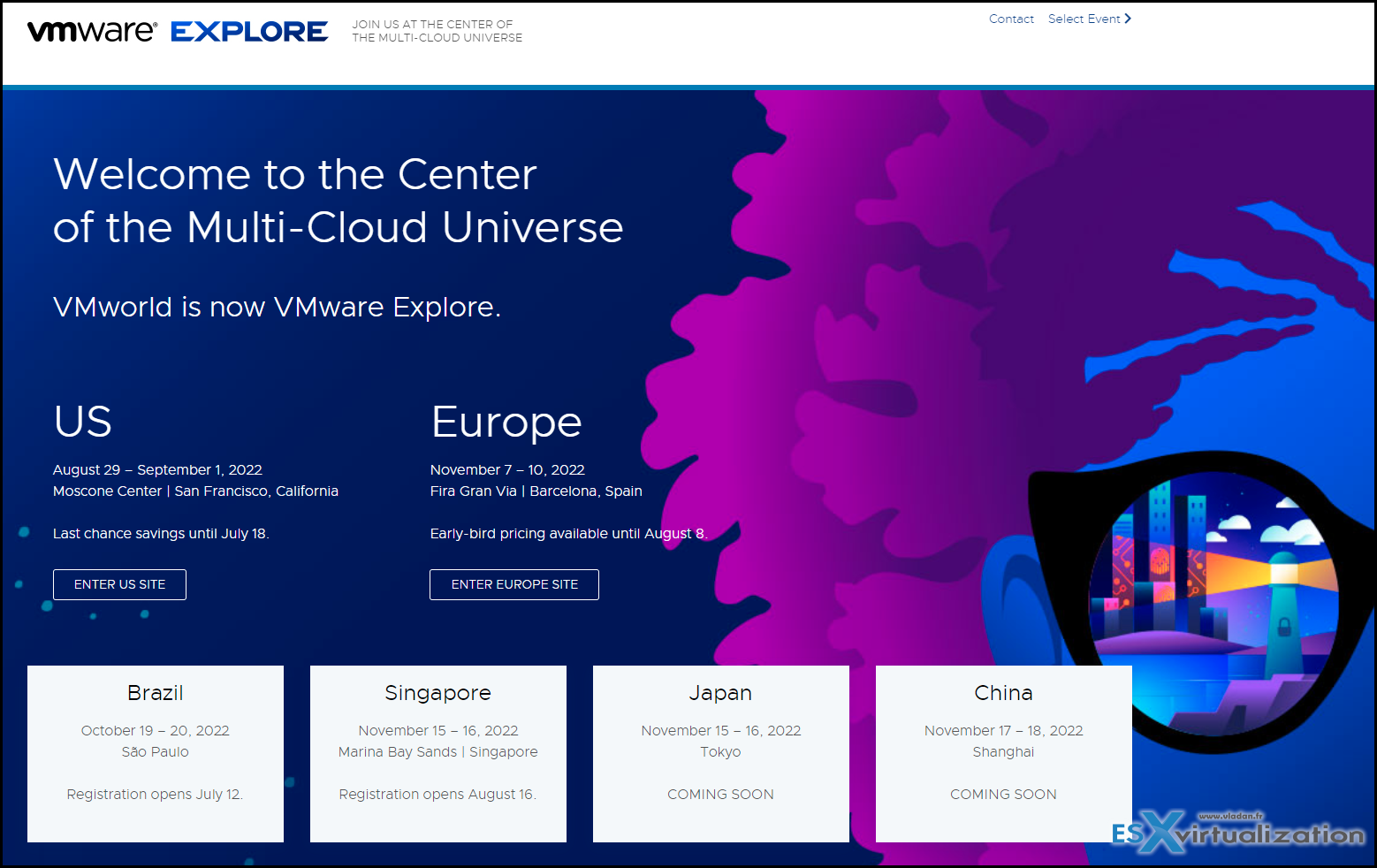Click the Japan event card
This screenshot has height=868, width=1377.
click(x=720, y=753)
